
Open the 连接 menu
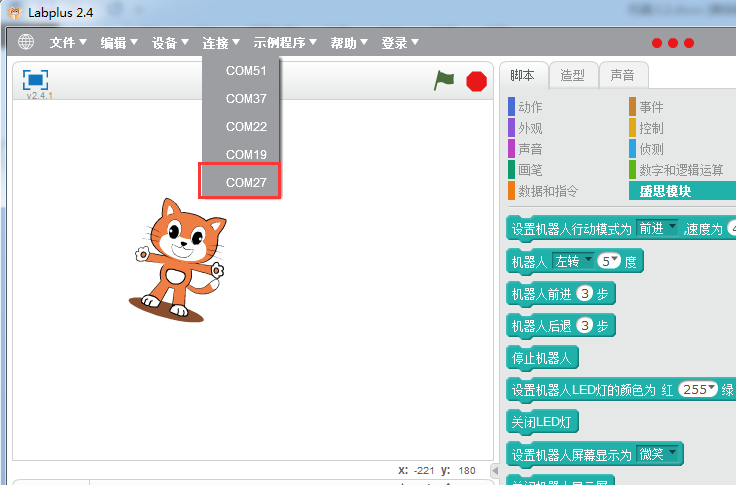point(221,43)
